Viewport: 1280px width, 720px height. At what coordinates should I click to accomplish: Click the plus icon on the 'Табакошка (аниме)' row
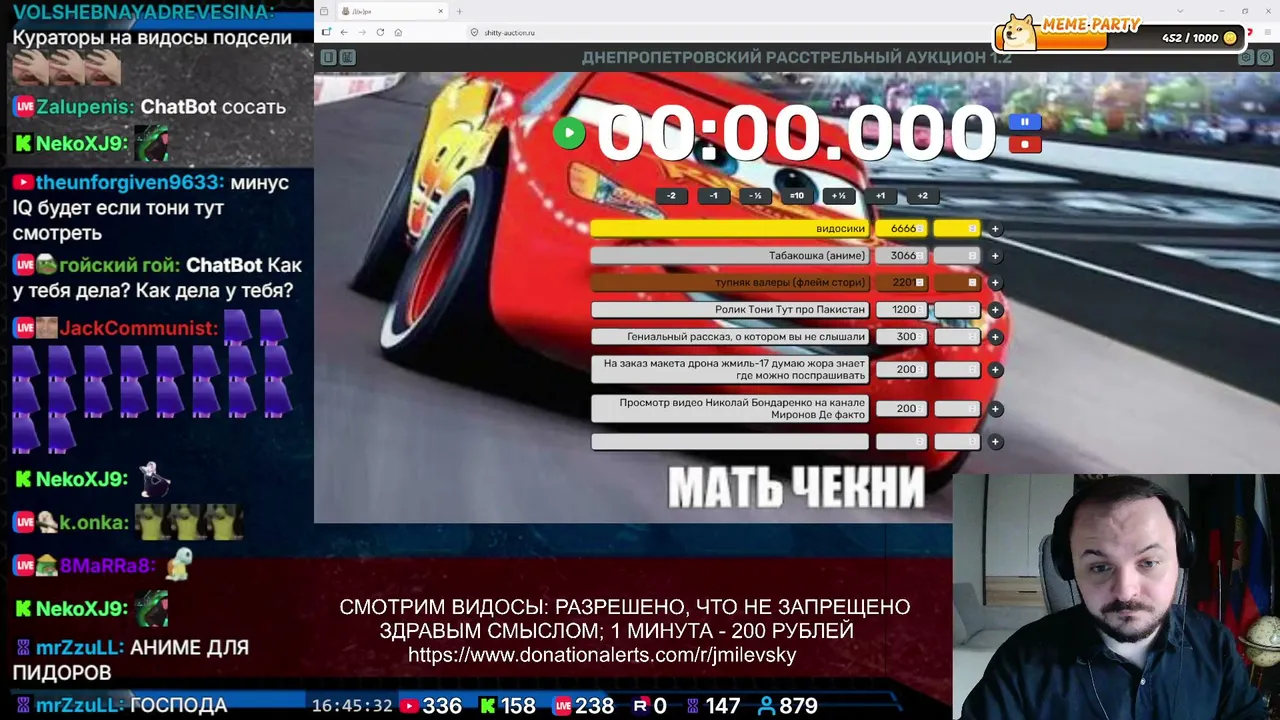[x=995, y=256]
